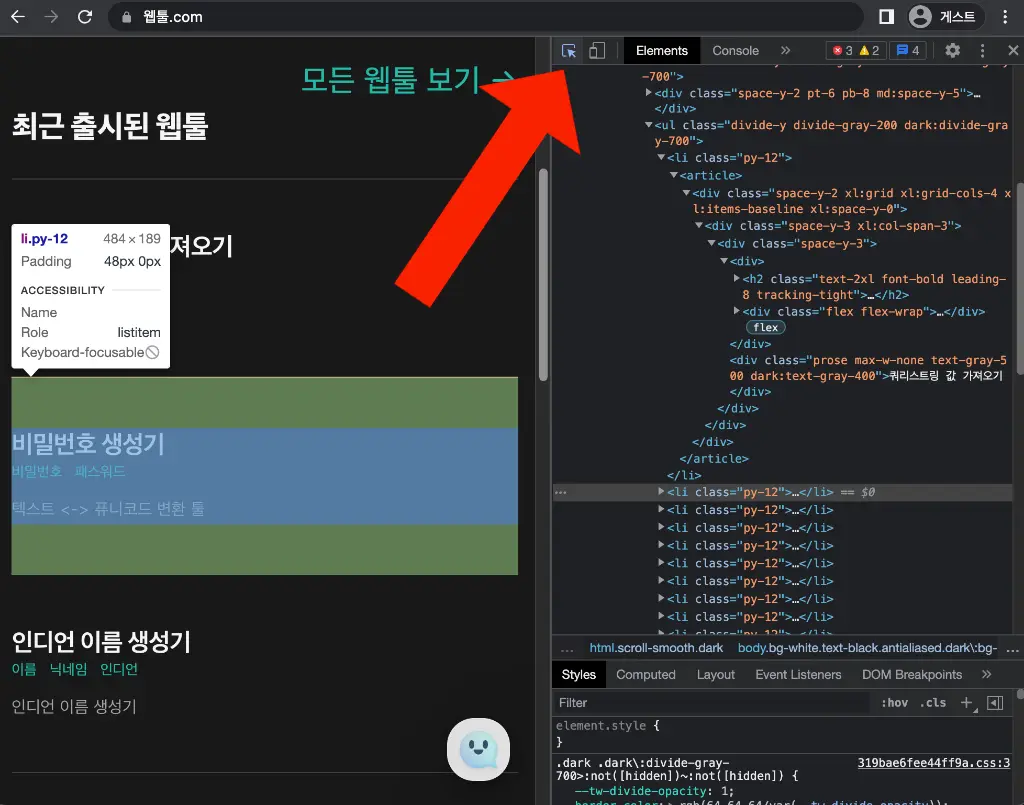Open the floating chat bot widget

[x=478, y=748]
